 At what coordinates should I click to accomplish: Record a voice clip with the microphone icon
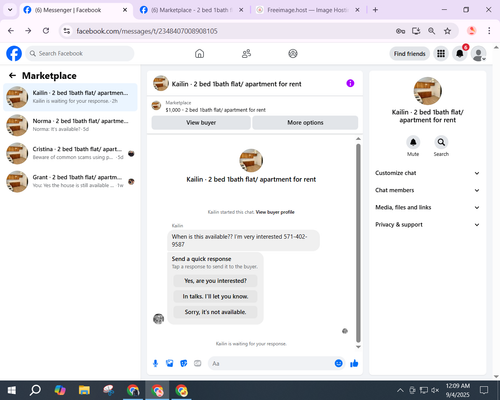(155, 363)
